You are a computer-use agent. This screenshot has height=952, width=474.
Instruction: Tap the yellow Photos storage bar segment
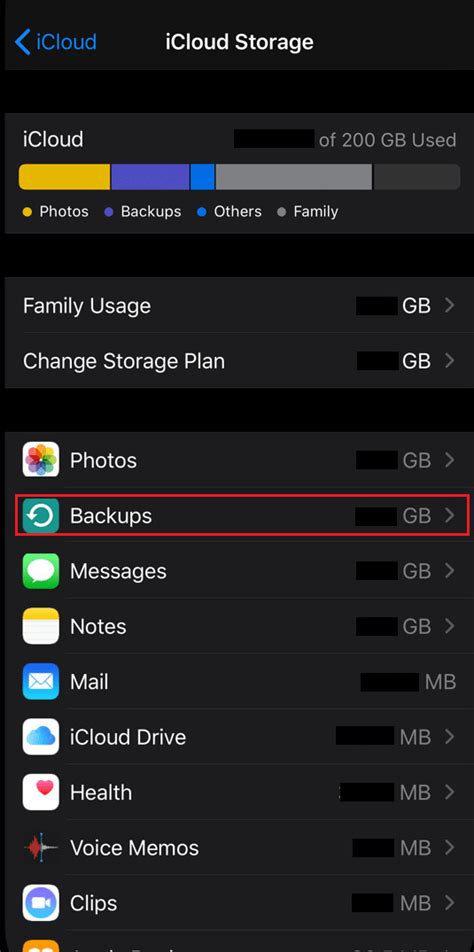point(64,177)
